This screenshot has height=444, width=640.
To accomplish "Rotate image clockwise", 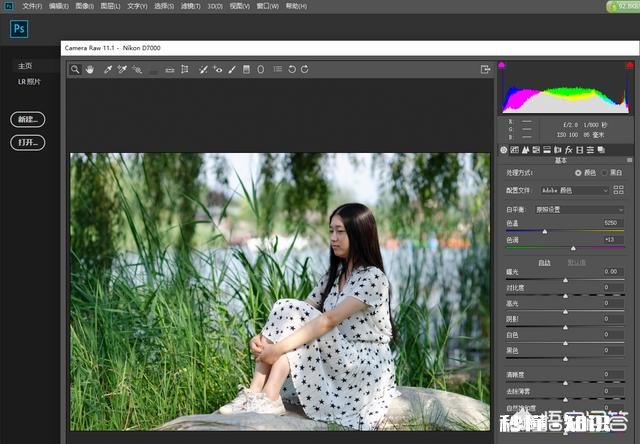I will [x=304, y=70].
